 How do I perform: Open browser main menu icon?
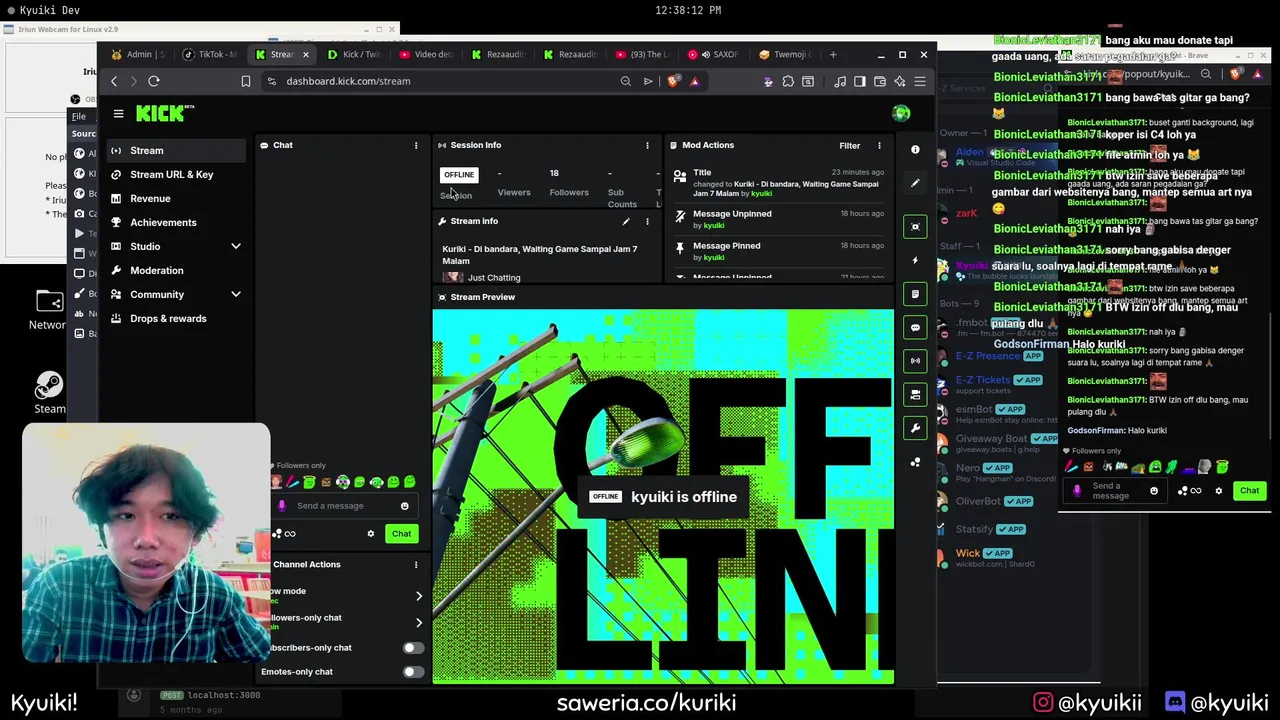(920, 81)
